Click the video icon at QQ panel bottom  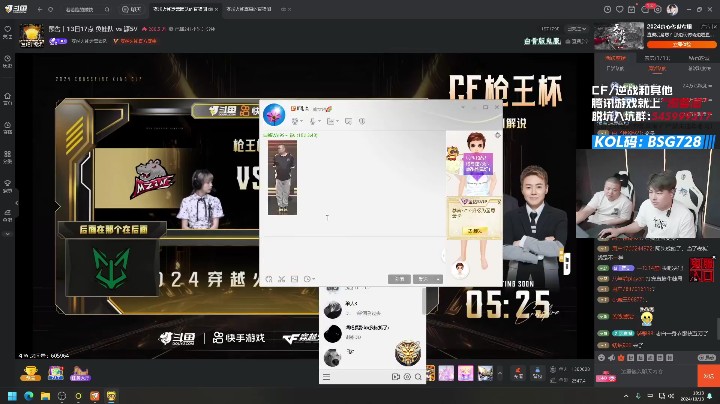tap(395, 377)
